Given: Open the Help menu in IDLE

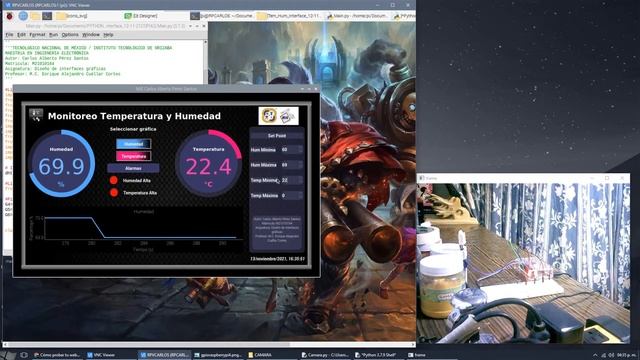Looking at the screenshot, I should [x=108, y=35].
